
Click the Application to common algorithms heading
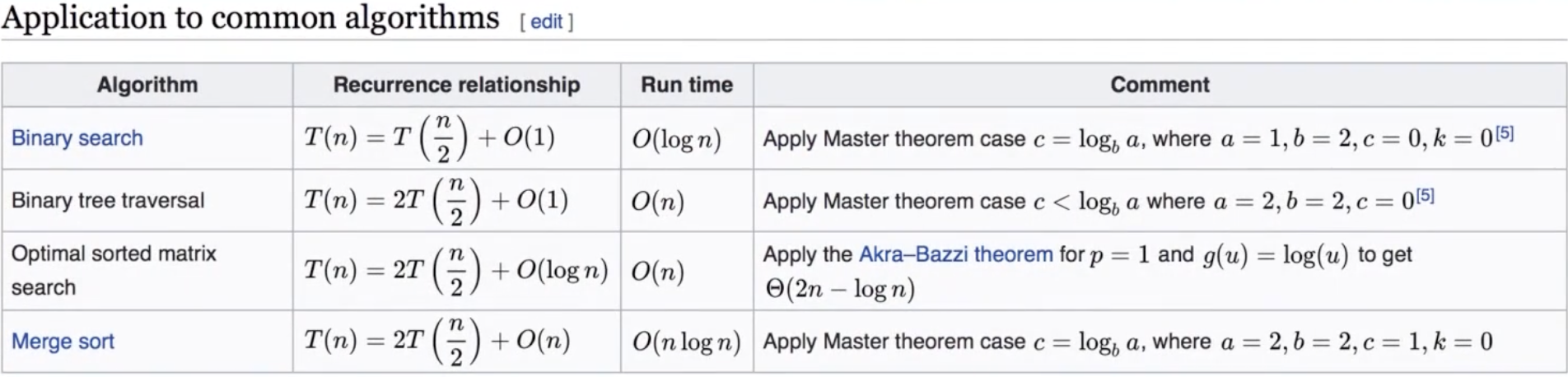pos(250,18)
